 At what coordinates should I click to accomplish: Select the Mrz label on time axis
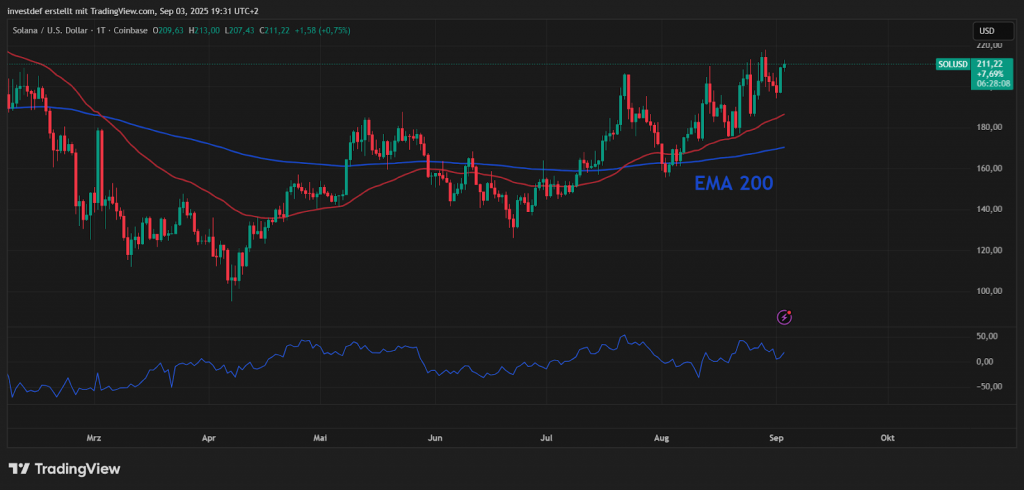[94, 438]
